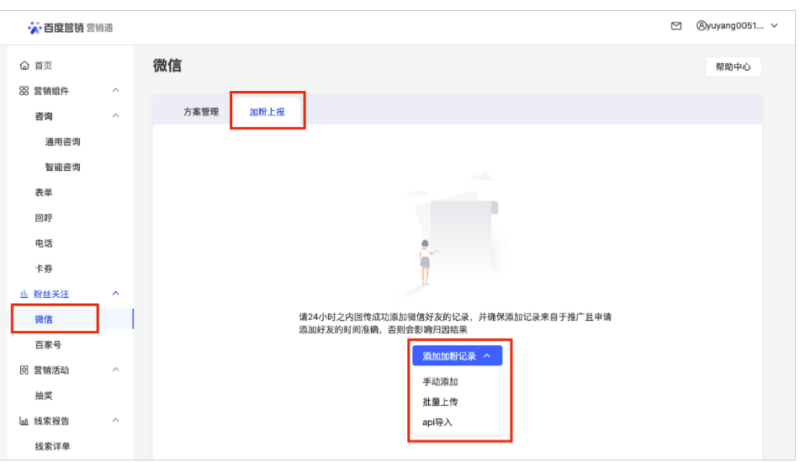Click the 线索报告 bar chart icon
Screen dimensions: 800x463
click(24, 421)
